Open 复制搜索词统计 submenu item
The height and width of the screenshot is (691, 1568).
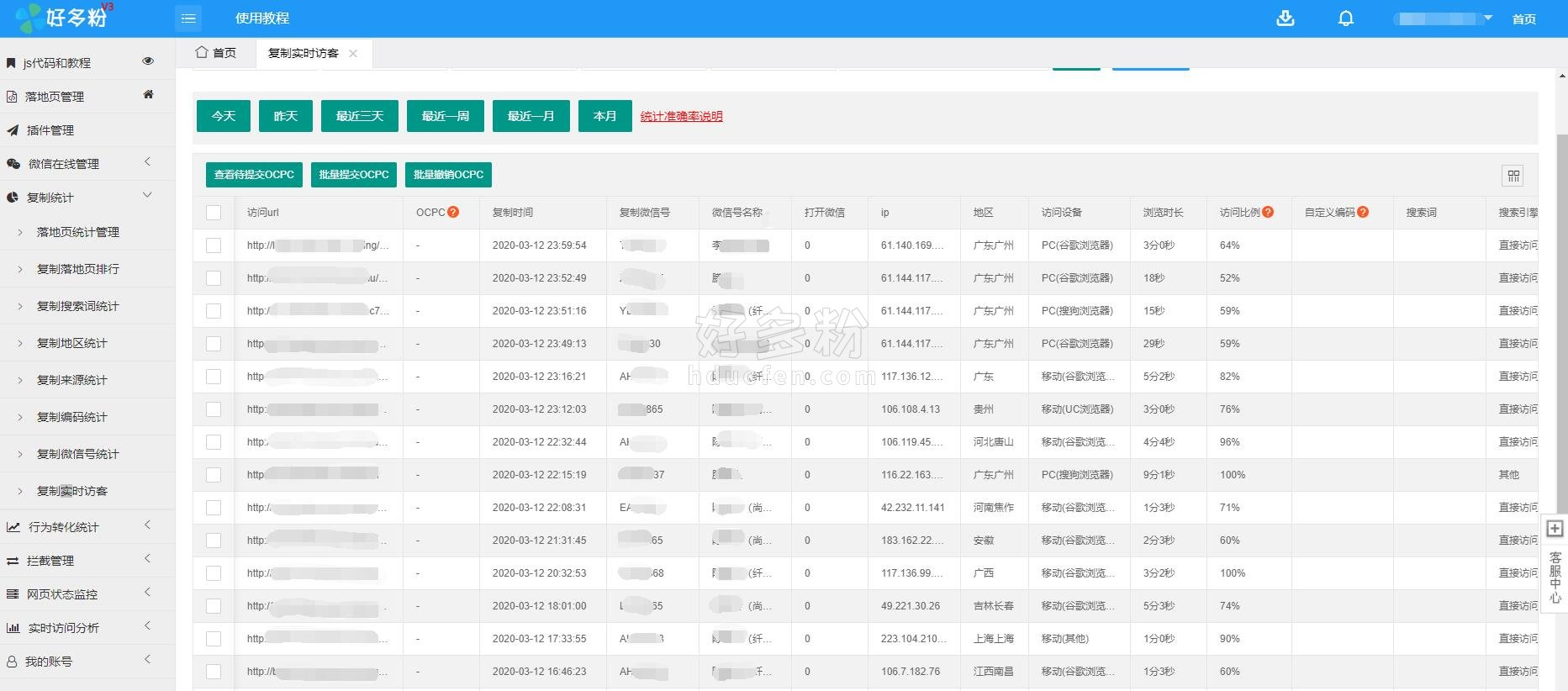pos(78,306)
